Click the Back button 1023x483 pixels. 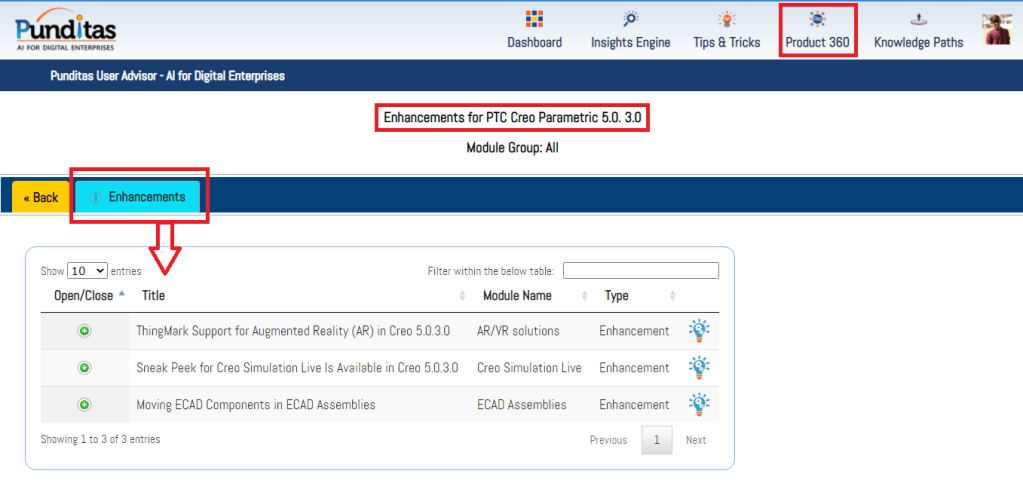point(41,198)
